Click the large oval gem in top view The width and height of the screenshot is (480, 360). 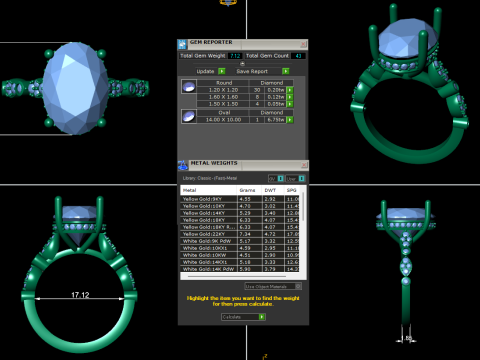pos(76,88)
